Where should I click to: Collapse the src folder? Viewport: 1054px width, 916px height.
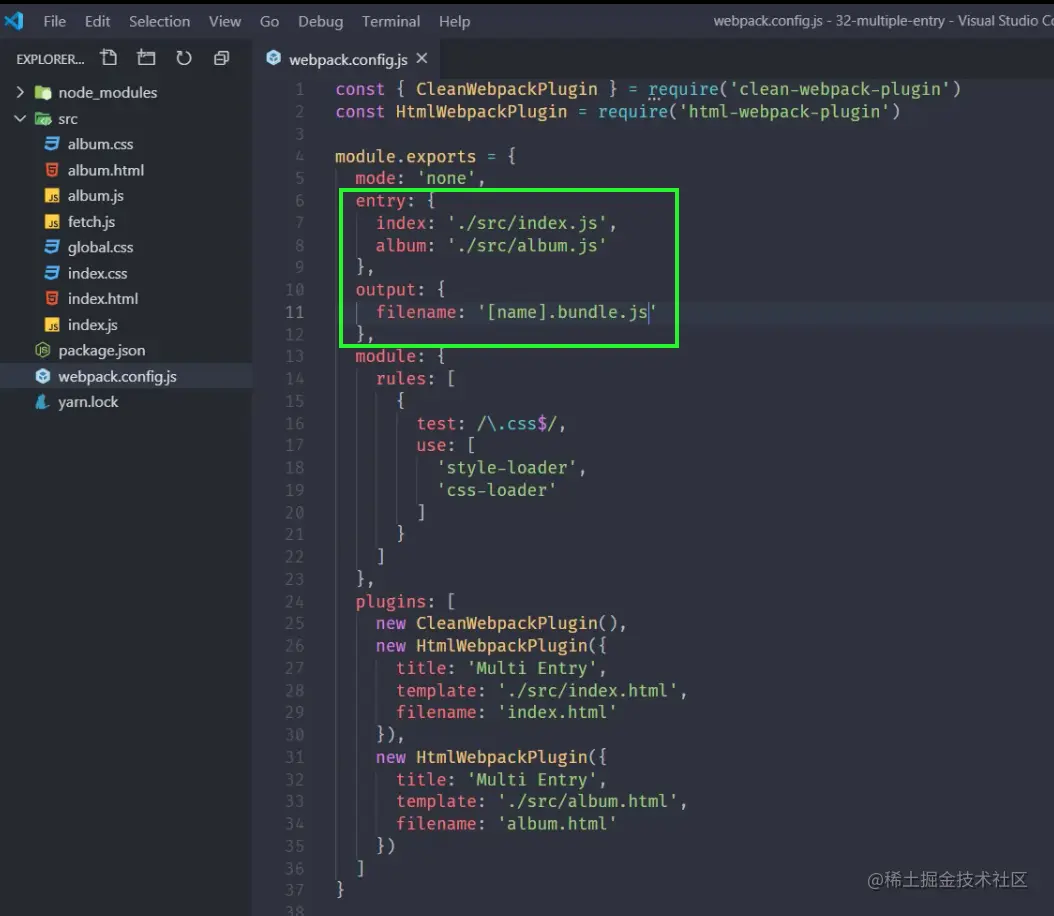pyautogui.click(x=20, y=118)
